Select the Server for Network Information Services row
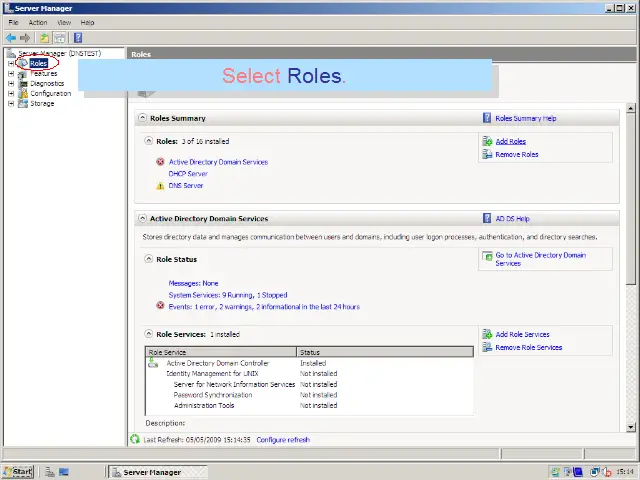The width and height of the screenshot is (640, 480). coord(309,384)
